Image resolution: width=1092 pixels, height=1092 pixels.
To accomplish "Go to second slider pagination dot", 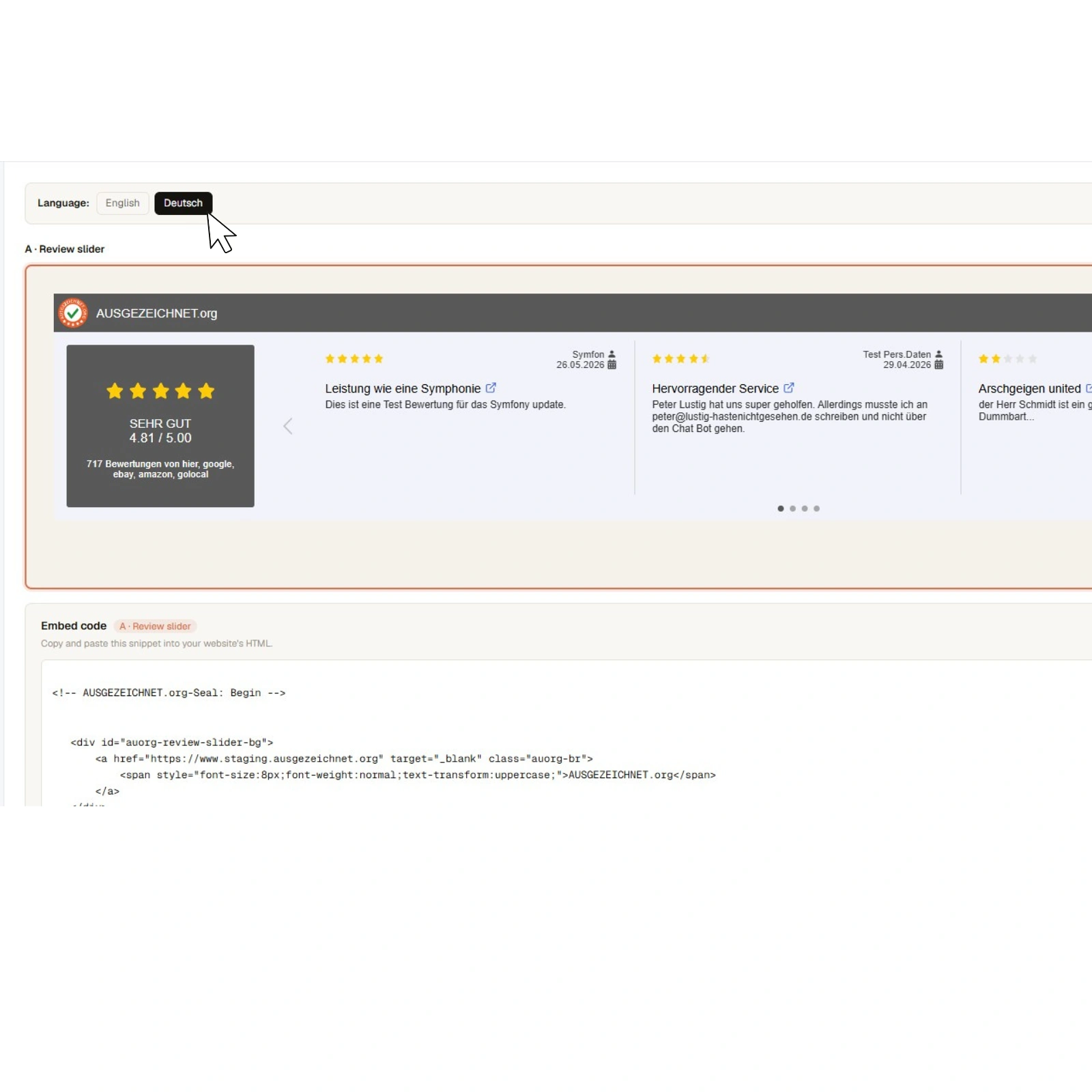I will coord(792,508).
